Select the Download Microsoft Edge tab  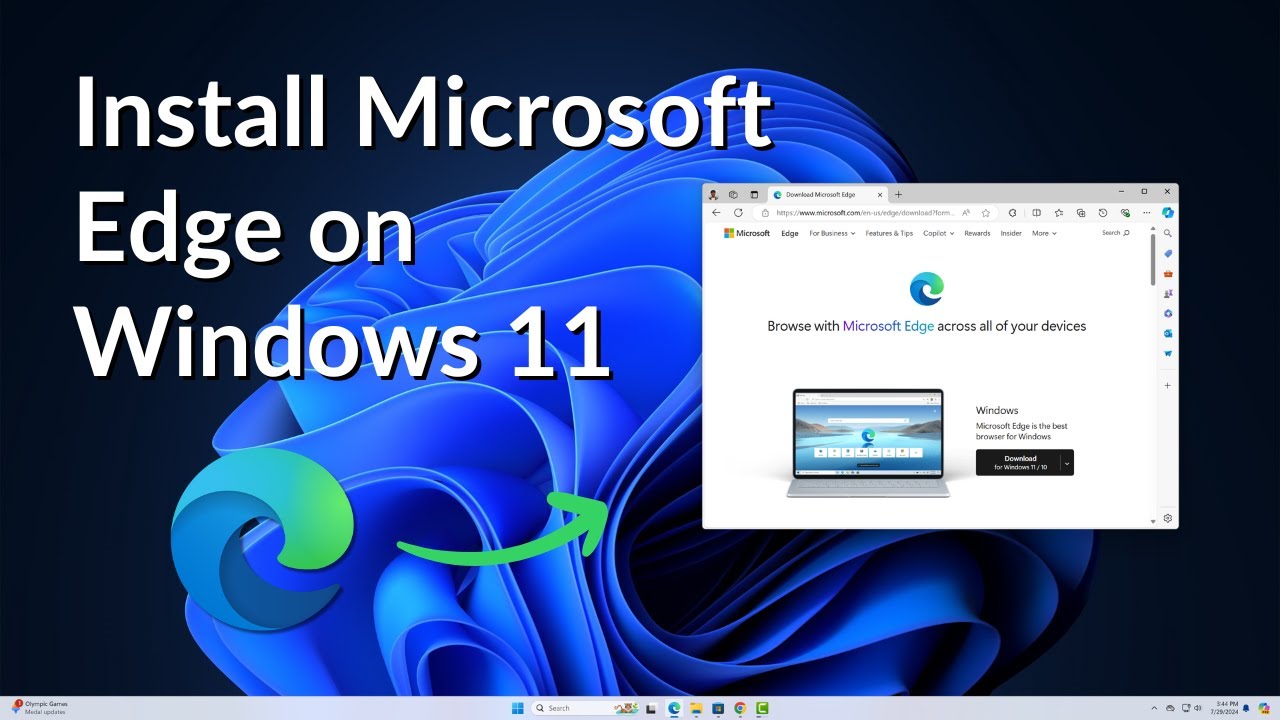click(x=828, y=195)
